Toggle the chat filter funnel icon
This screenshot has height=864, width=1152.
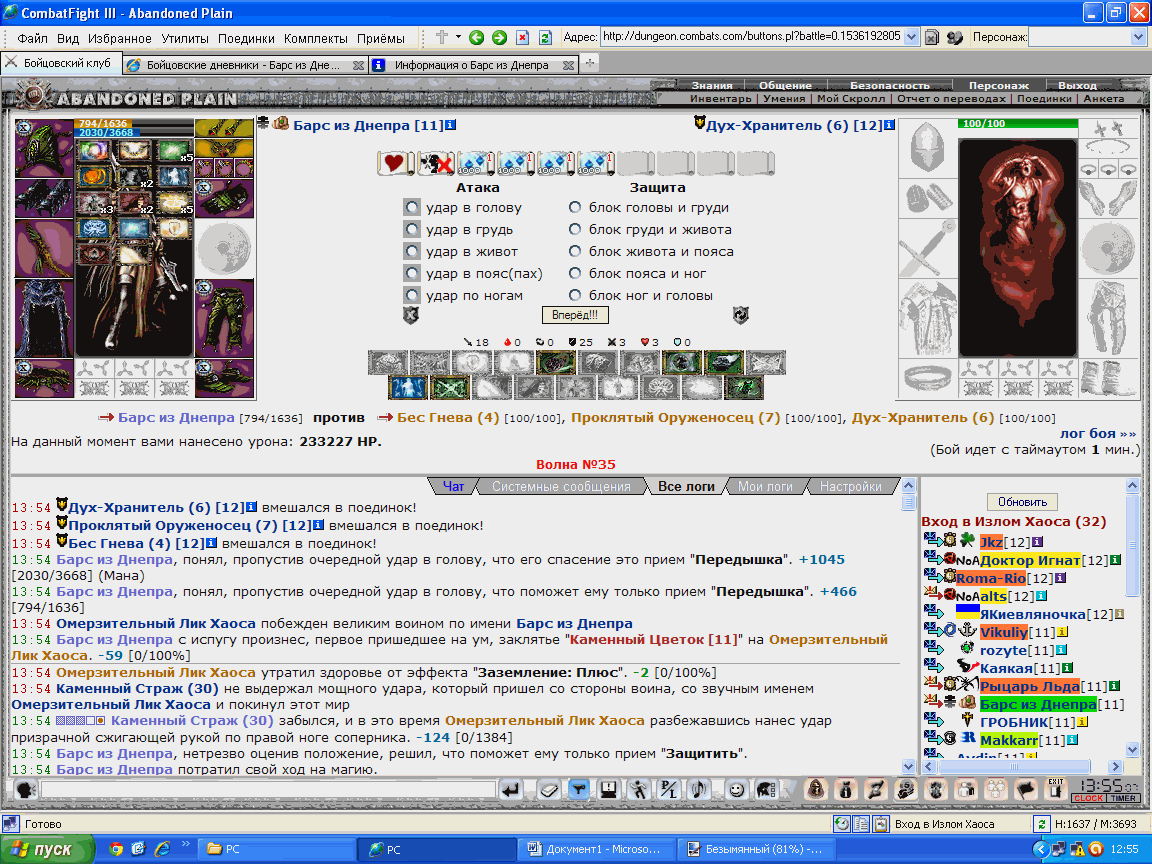(579, 790)
